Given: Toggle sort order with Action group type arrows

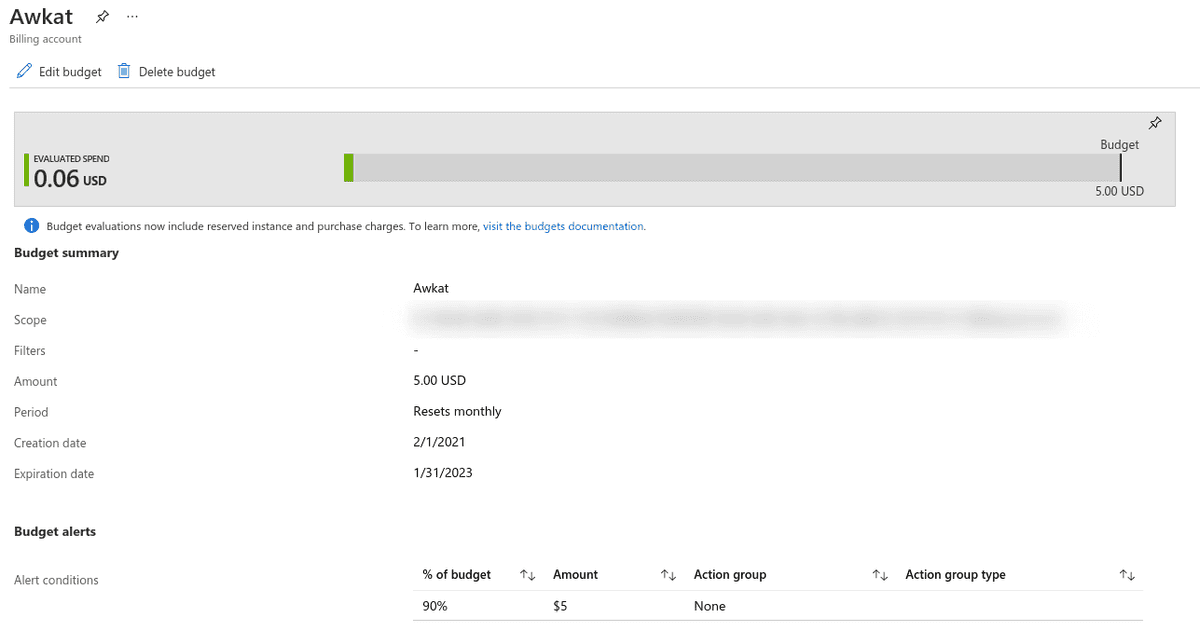Looking at the screenshot, I should [1127, 575].
